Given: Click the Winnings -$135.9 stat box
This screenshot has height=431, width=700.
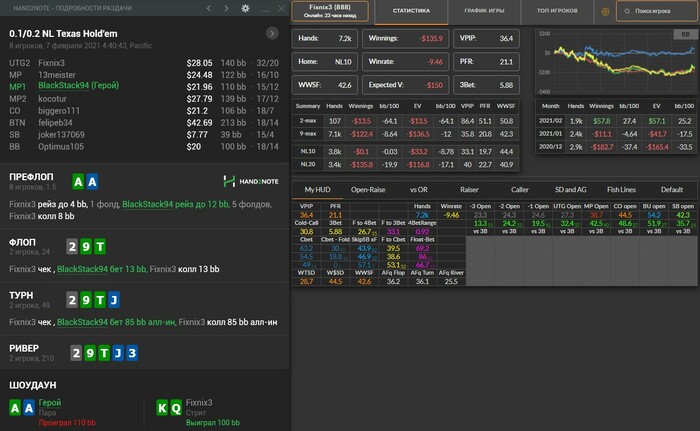Looking at the screenshot, I should (405, 38).
